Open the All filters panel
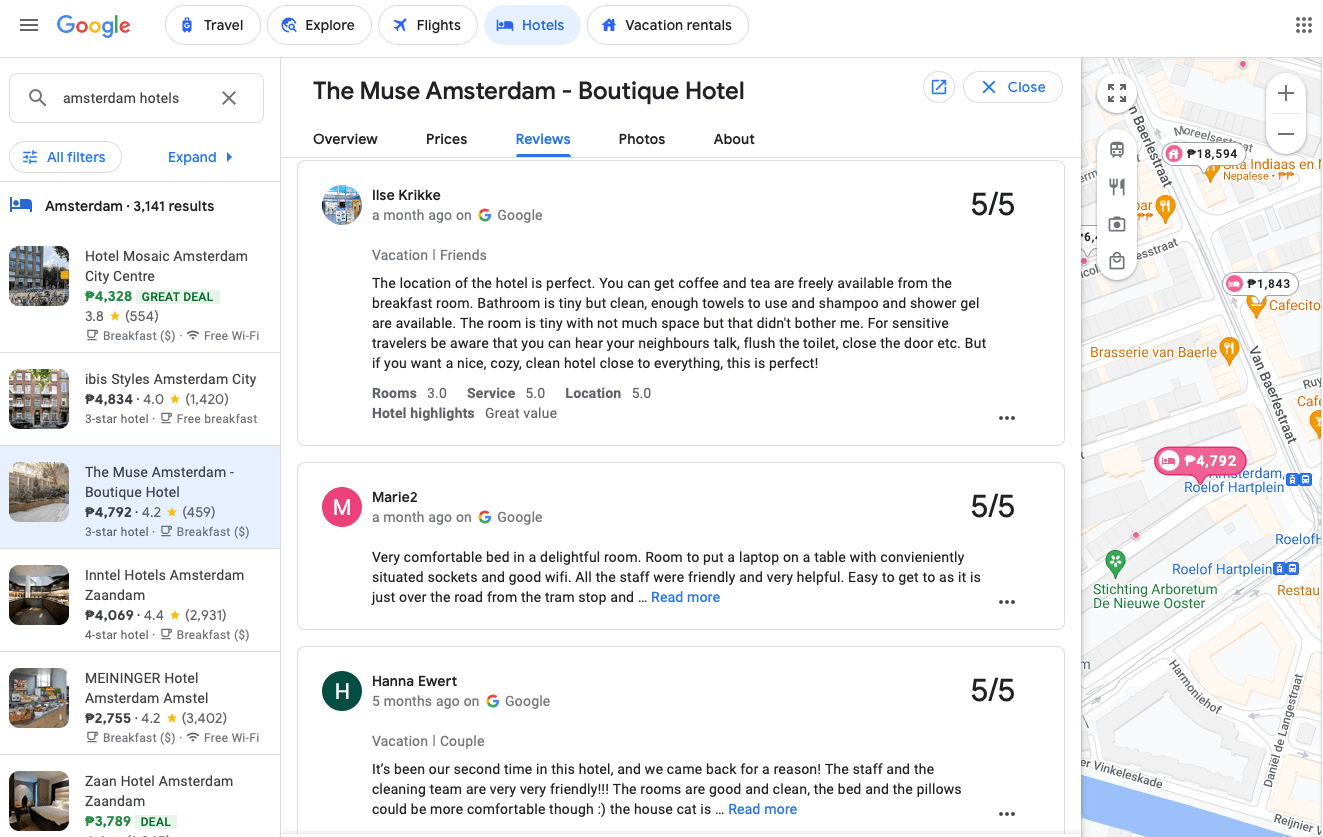This screenshot has height=837, width=1323. pyautogui.click(x=65, y=157)
